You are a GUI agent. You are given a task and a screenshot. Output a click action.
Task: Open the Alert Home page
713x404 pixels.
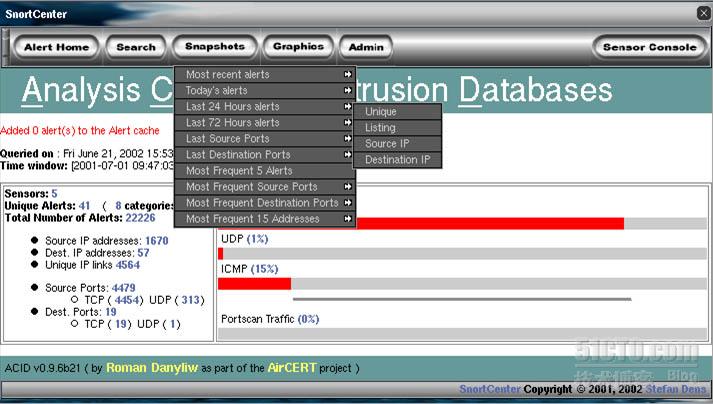coord(56,47)
